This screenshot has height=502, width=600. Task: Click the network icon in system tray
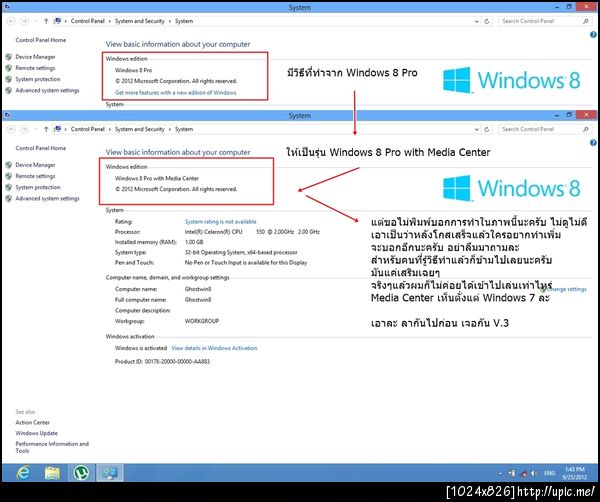523,474
